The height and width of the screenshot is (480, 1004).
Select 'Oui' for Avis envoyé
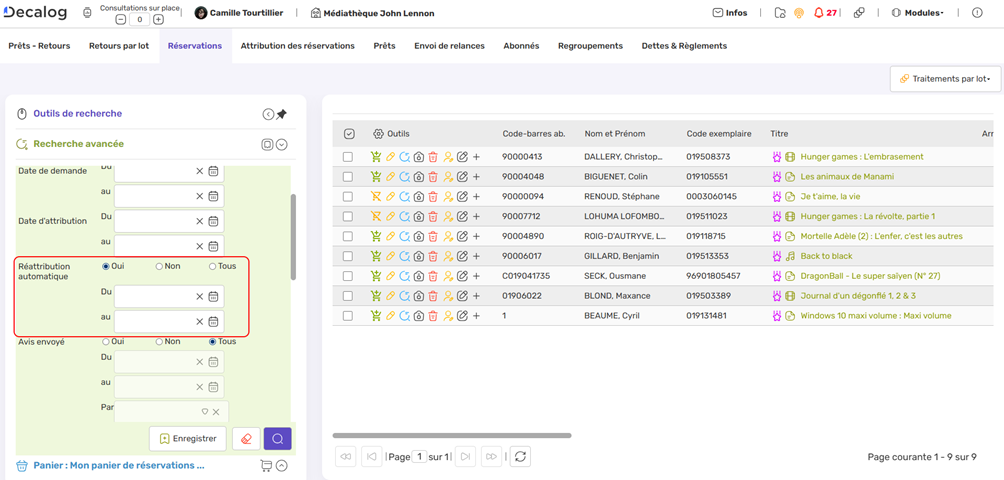coord(106,342)
